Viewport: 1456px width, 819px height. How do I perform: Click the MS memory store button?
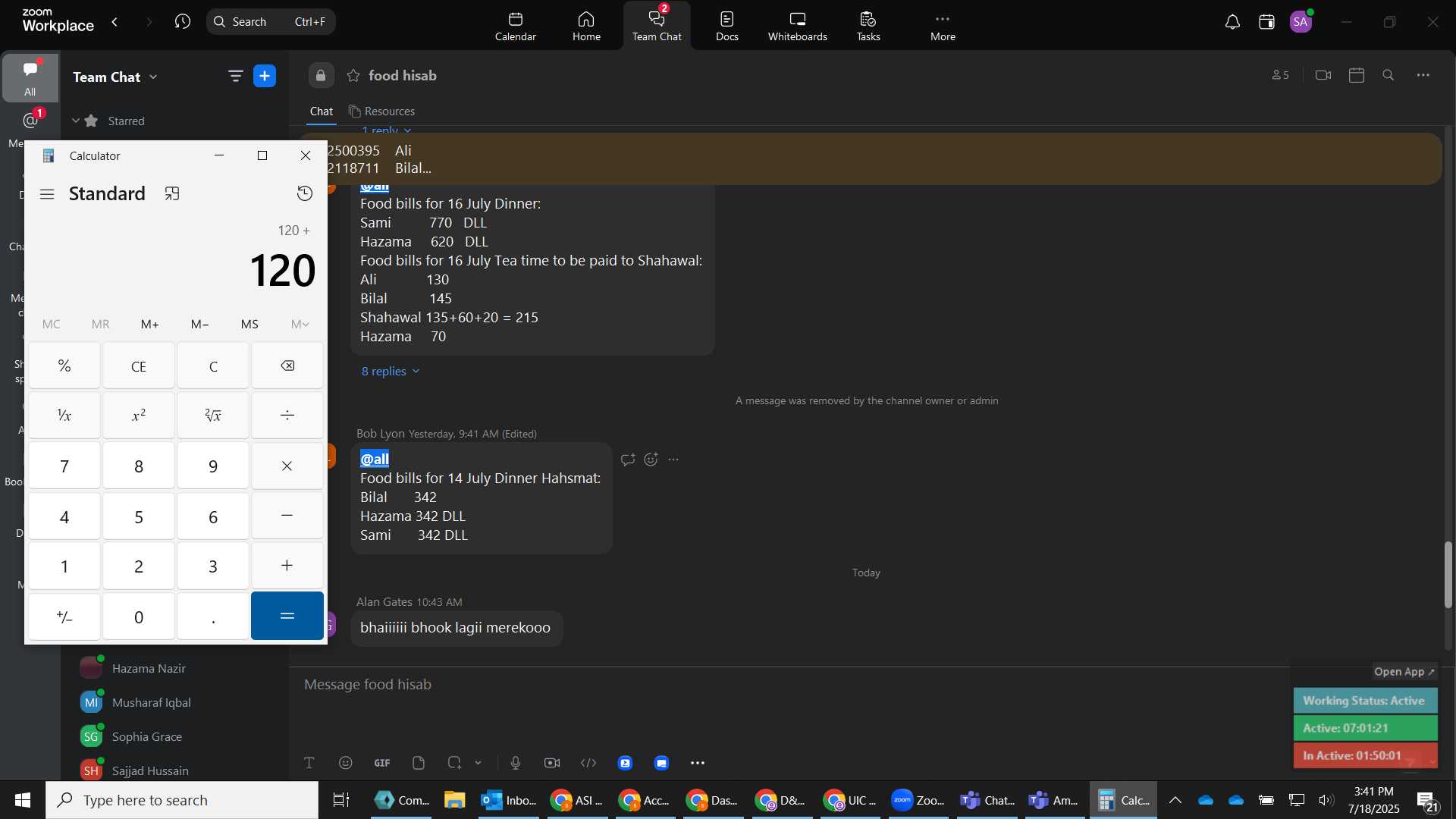(249, 325)
